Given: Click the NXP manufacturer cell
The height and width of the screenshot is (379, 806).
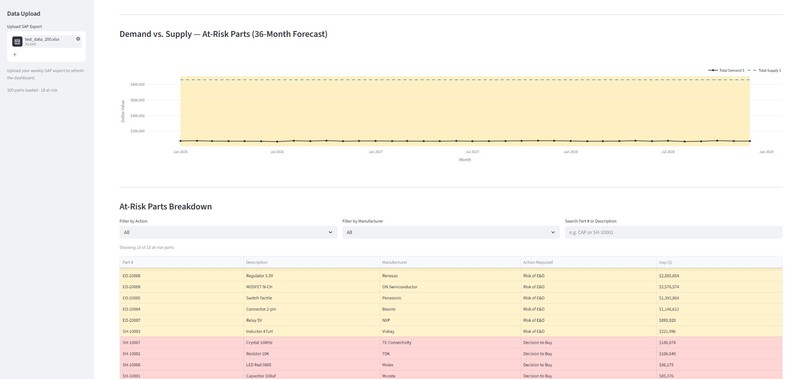Looking at the screenshot, I should pyautogui.click(x=450, y=320).
